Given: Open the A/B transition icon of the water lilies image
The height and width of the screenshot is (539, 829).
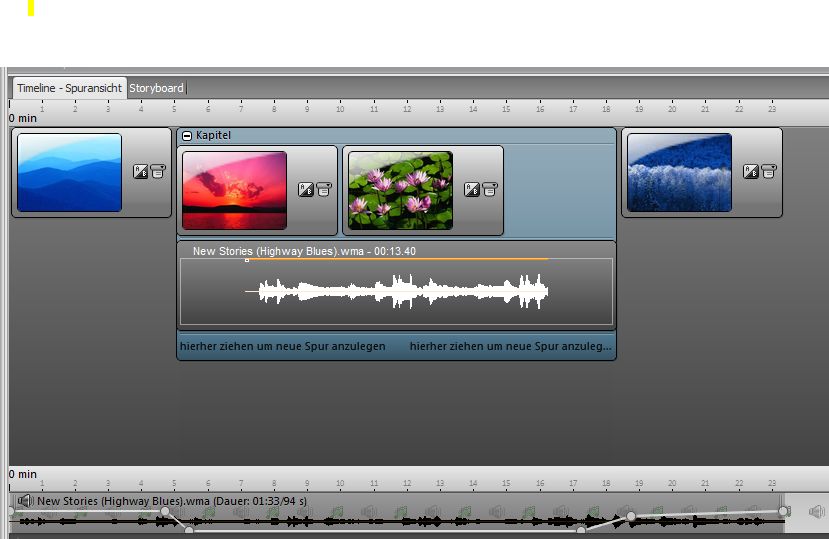Looking at the screenshot, I should [472, 190].
